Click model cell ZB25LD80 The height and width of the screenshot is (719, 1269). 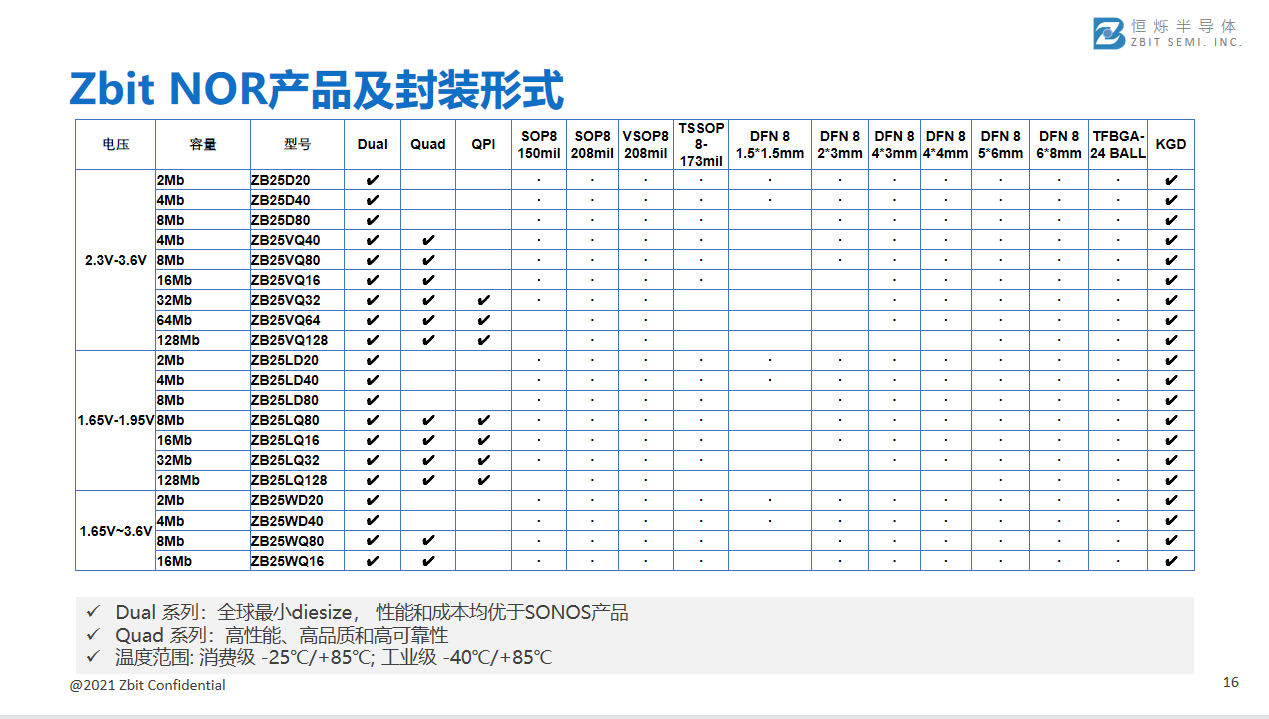point(298,400)
